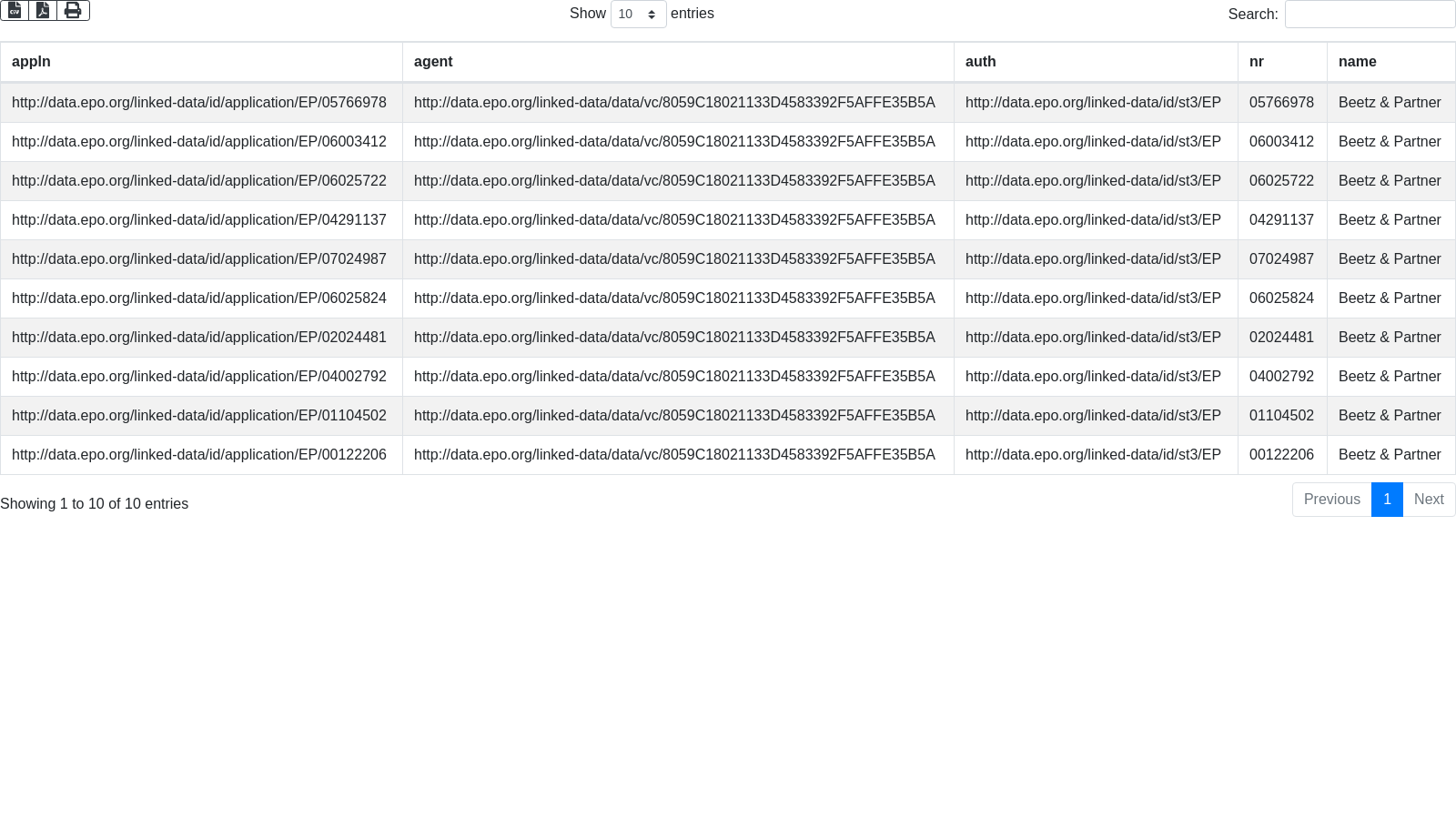Print the table with printer icon
The width and height of the screenshot is (1456, 819).
click(73, 10)
